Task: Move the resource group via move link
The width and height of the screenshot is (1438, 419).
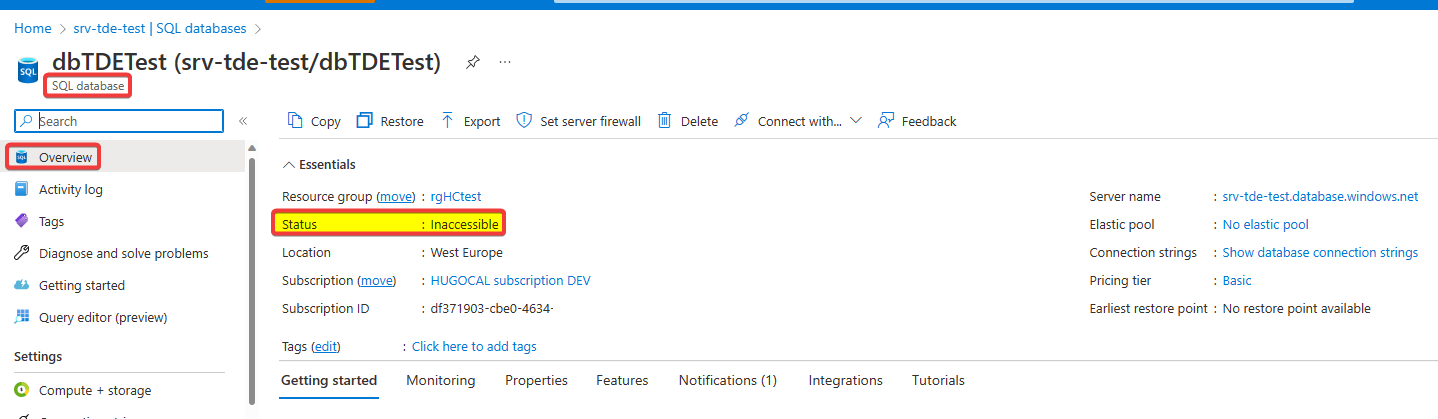Action: point(394,196)
